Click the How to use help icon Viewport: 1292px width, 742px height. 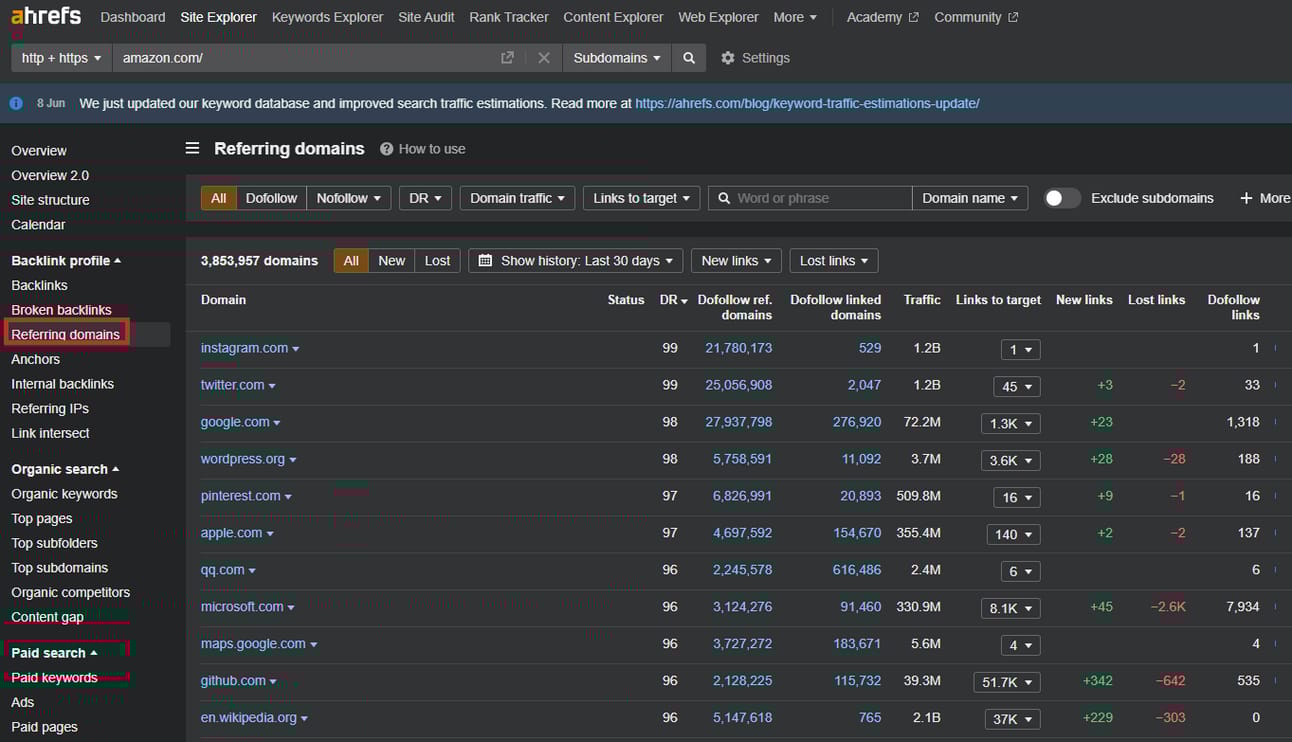pyautogui.click(x=386, y=149)
